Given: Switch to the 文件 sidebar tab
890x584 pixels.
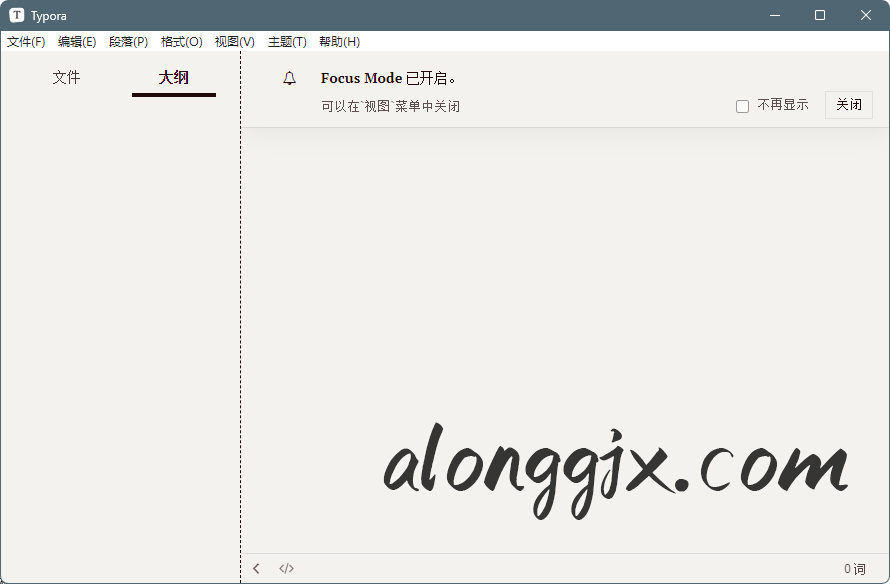Looking at the screenshot, I should click(x=66, y=78).
